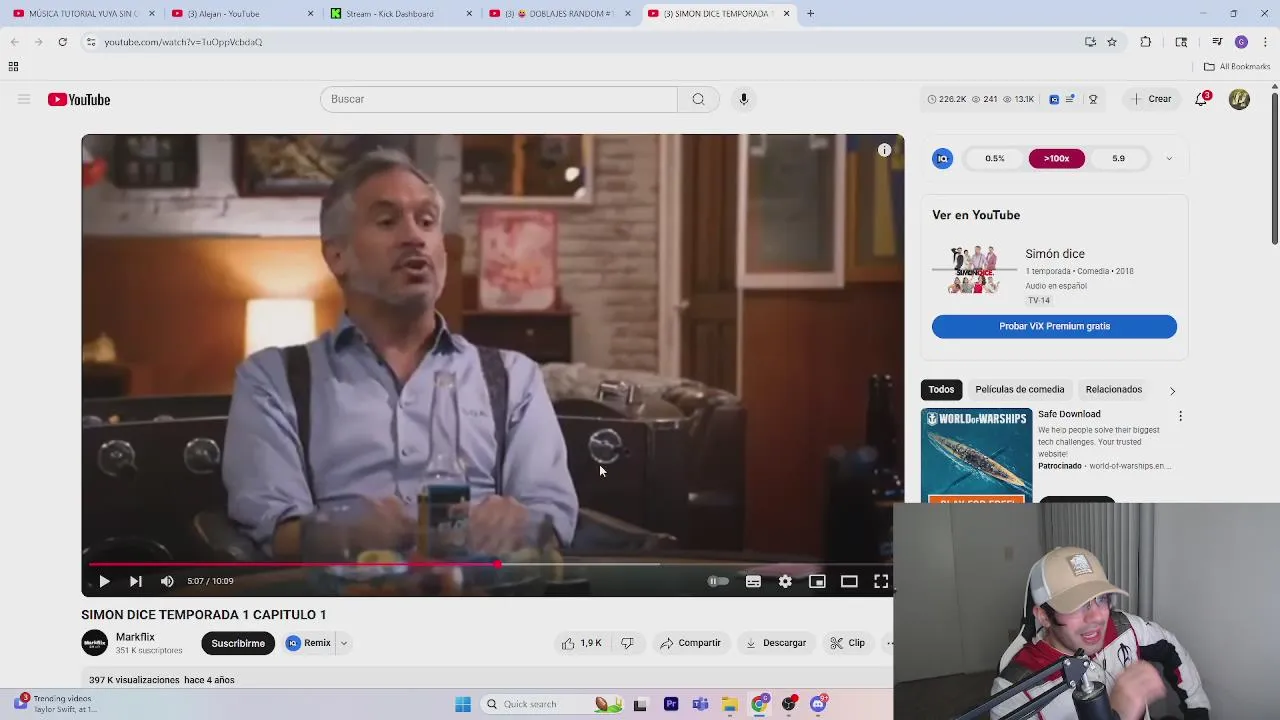This screenshot has width=1280, height=720.
Task: Open the account avatar menu
Action: pos(1239,99)
